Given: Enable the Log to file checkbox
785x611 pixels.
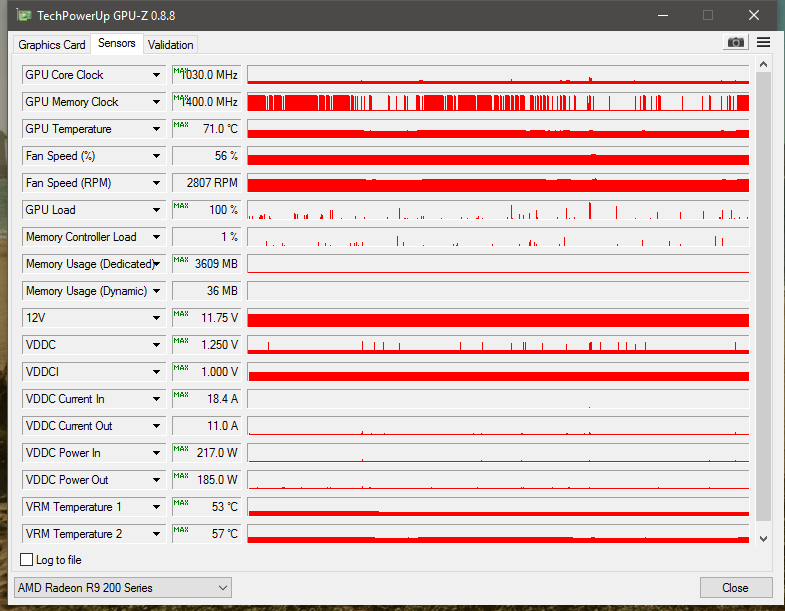Looking at the screenshot, I should point(28,560).
